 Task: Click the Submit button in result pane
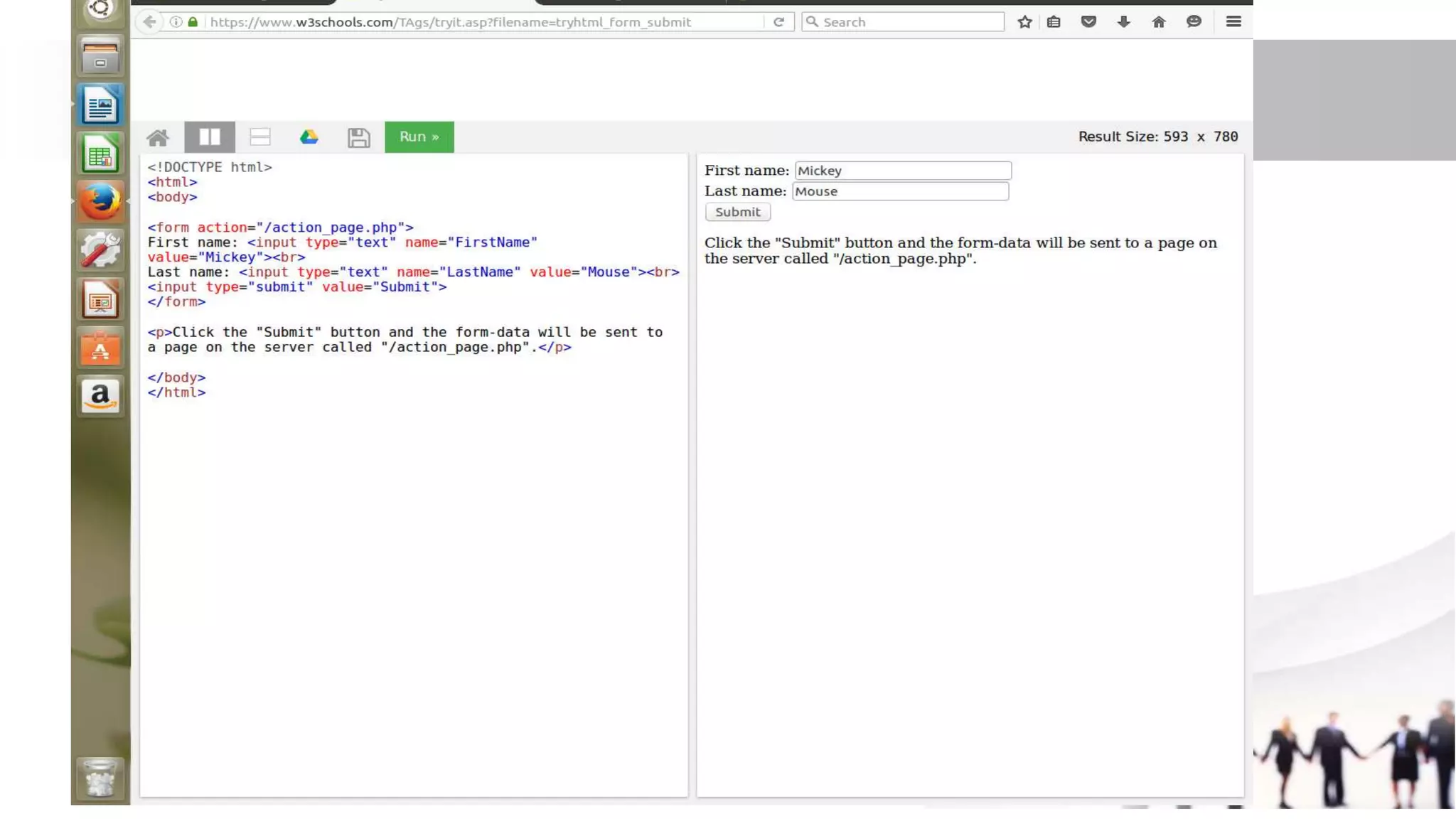737,212
